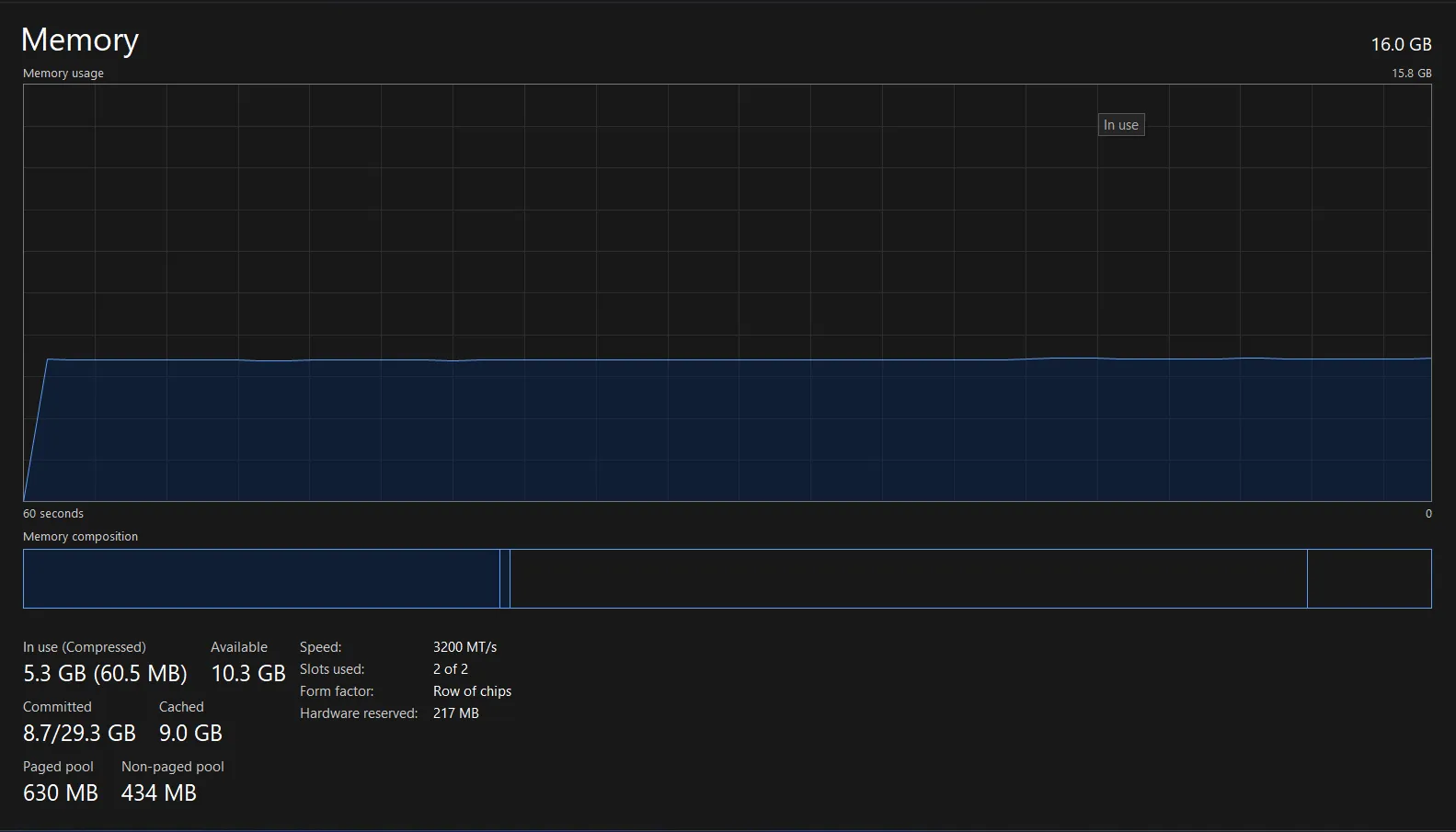Click the Non-paged pool 434 MB value

coord(158,793)
